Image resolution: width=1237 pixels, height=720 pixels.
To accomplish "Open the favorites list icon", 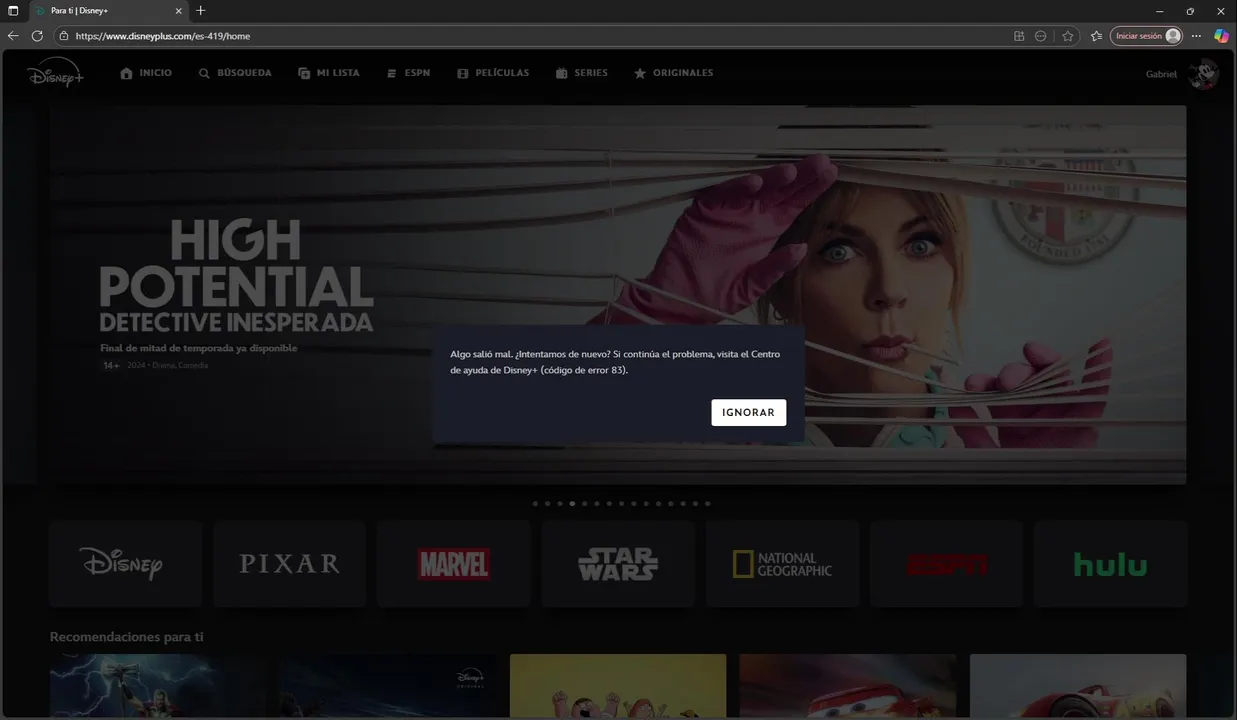I will pyautogui.click(x=1096, y=36).
